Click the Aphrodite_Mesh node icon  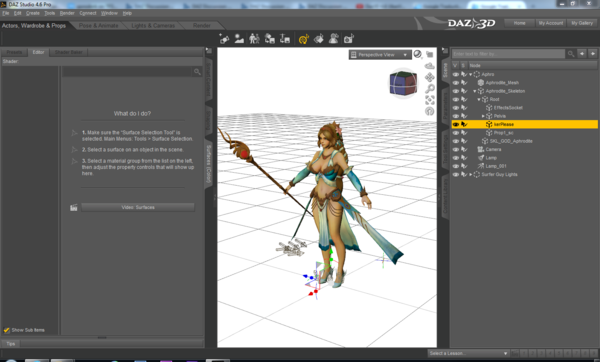pos(481,83)
